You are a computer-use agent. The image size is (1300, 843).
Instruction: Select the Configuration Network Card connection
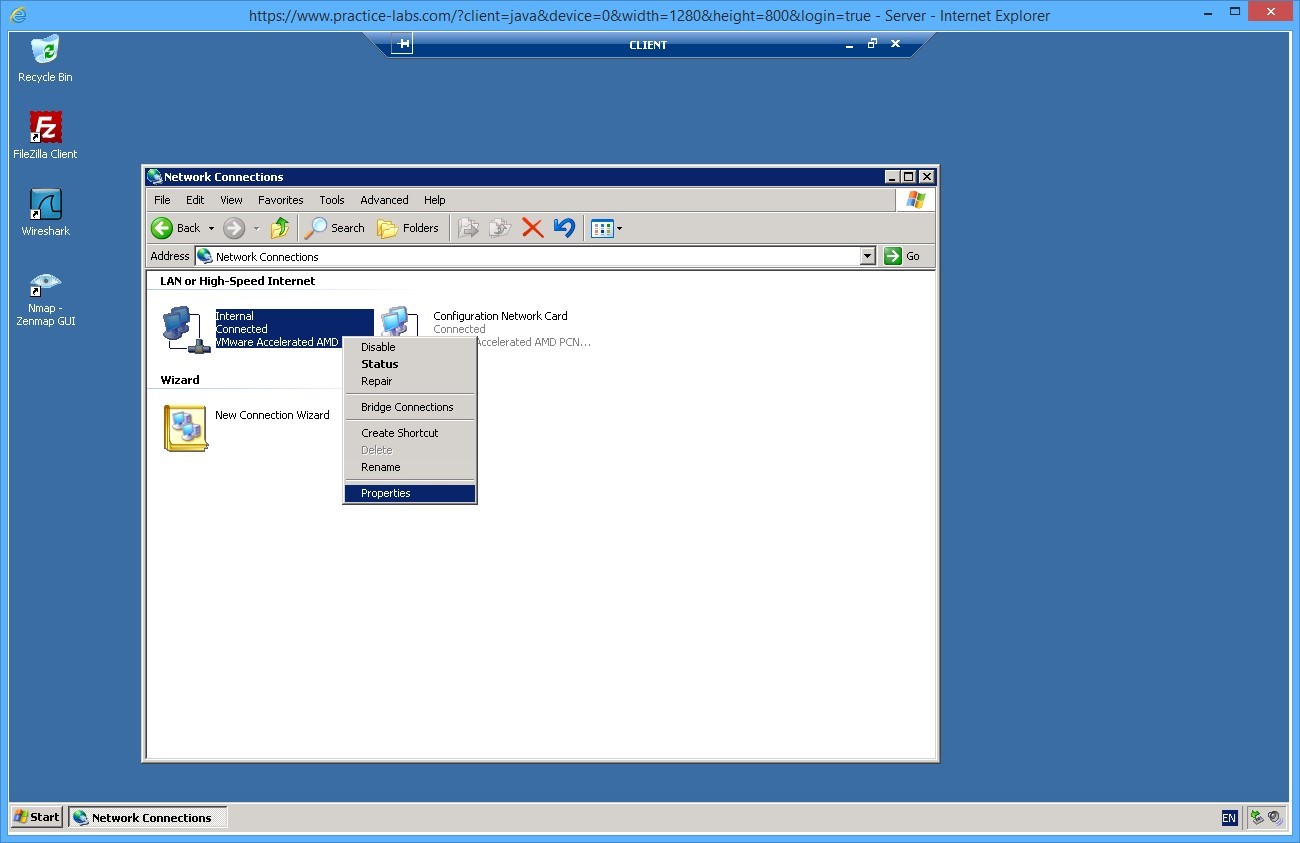click(500, 316)
